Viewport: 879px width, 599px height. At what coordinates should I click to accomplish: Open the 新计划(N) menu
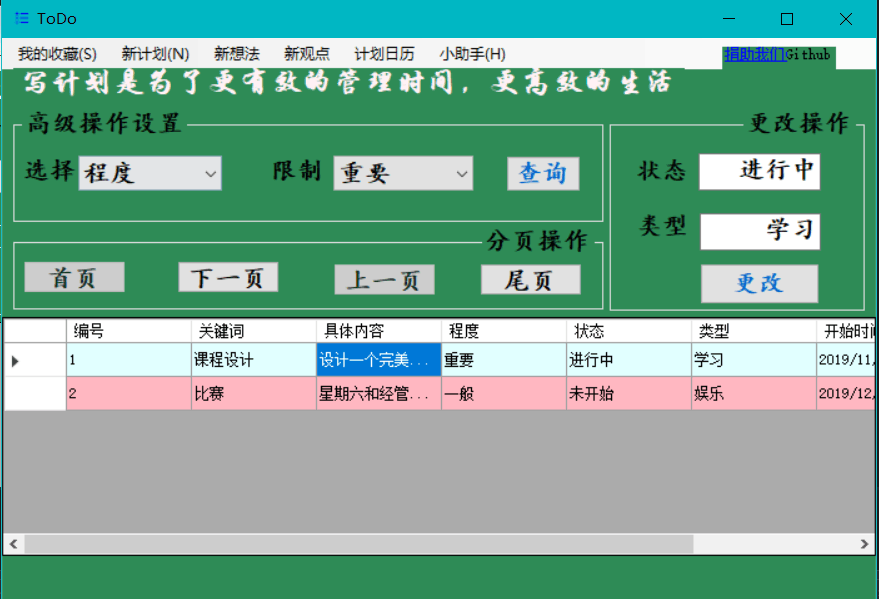coord(155,54)
